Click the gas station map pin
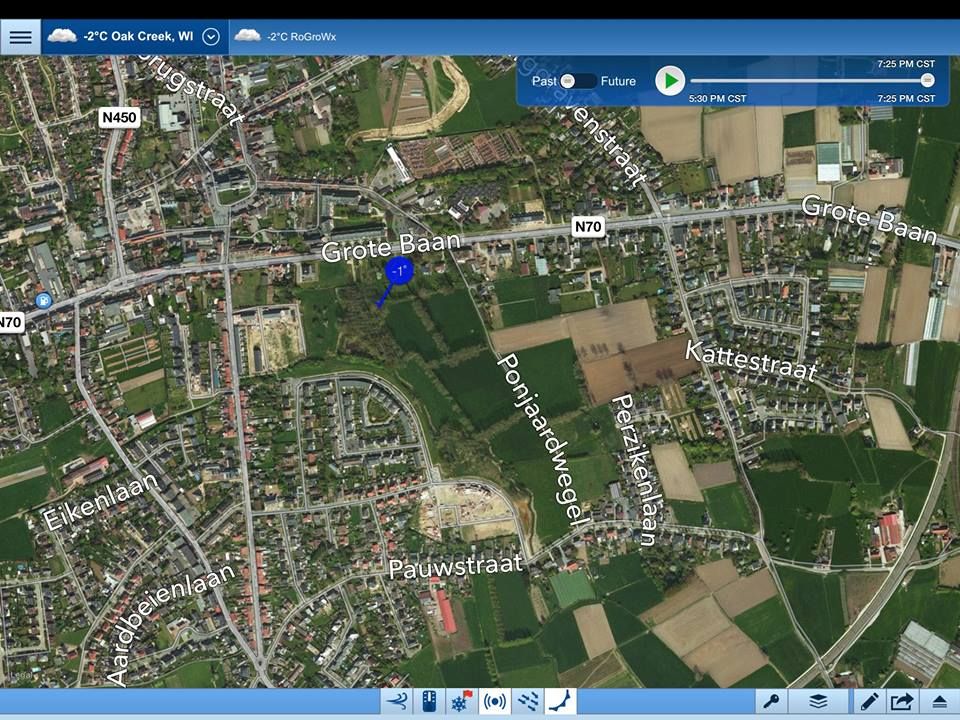Image resolution: width=960 pixels, height=720 pixels. [43, 300]
